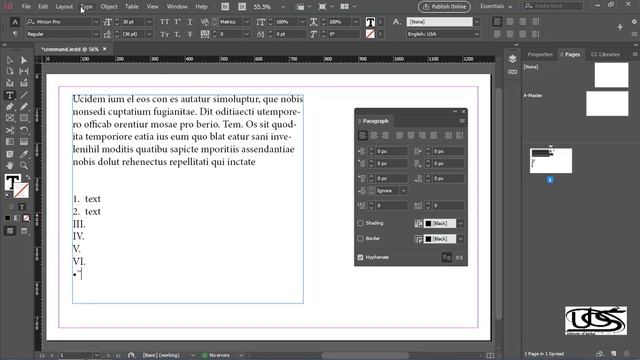Open the Layout menu
The image size is (640, 360).
click(x=64, y=7)
